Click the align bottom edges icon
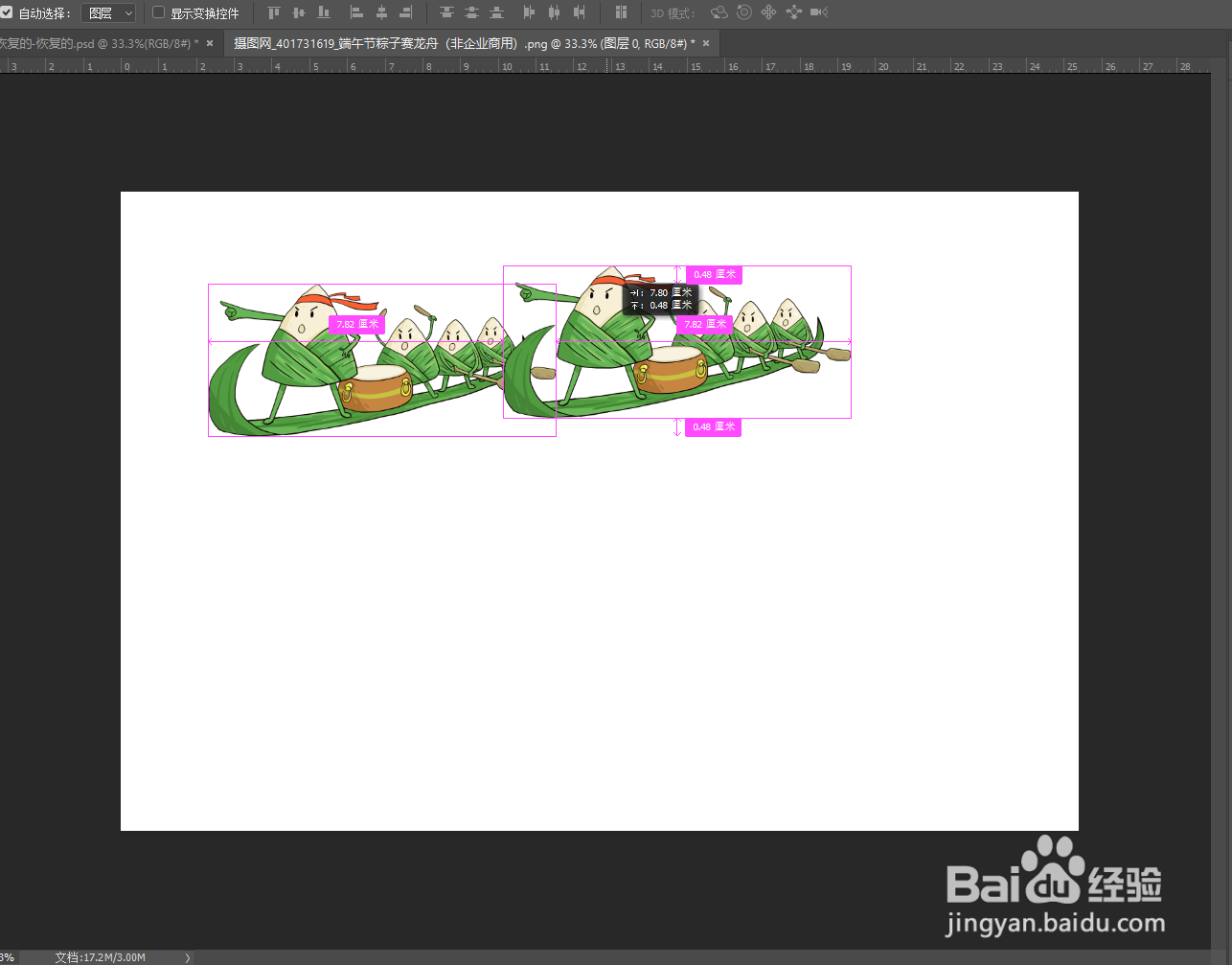The height and width of the screenshot is (965, 1232). pos(324,12)
